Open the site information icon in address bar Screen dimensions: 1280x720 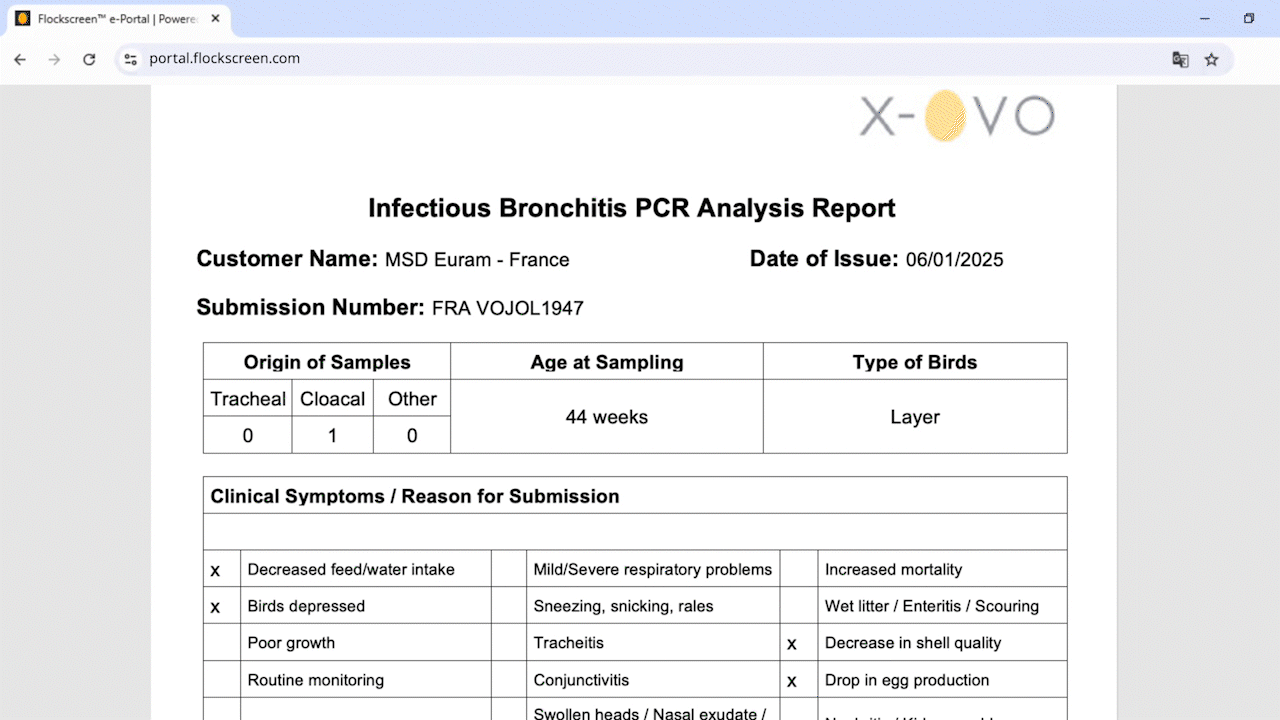[x=130, y=59]
